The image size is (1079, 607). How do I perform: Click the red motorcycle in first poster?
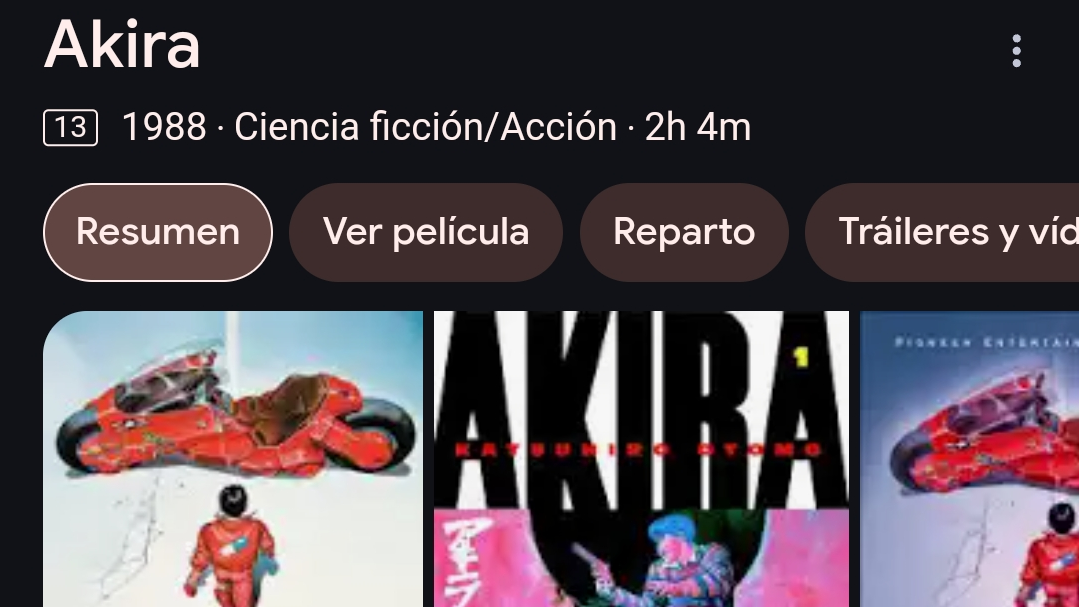(x=236, y=415)
